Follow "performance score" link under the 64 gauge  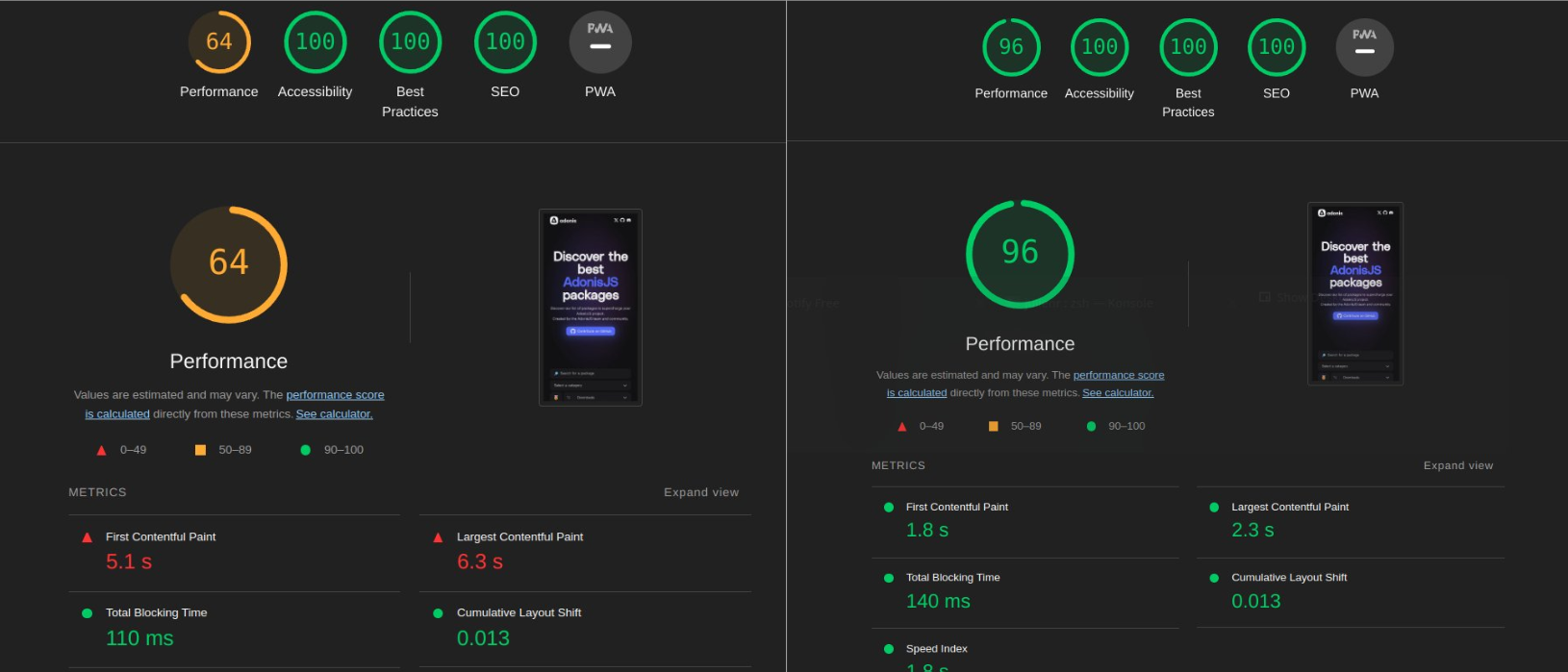[x=335, y=395]
